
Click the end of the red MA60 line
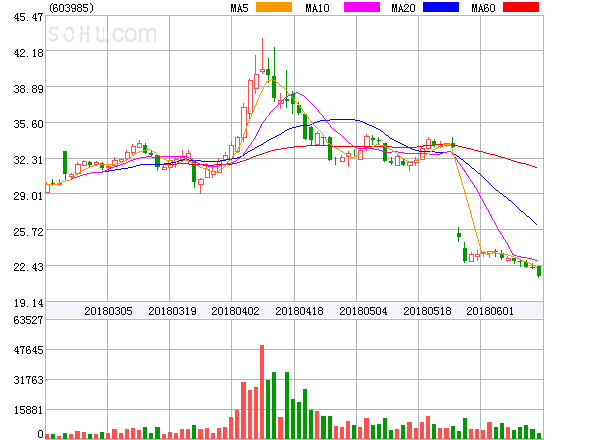coord(536,167)
